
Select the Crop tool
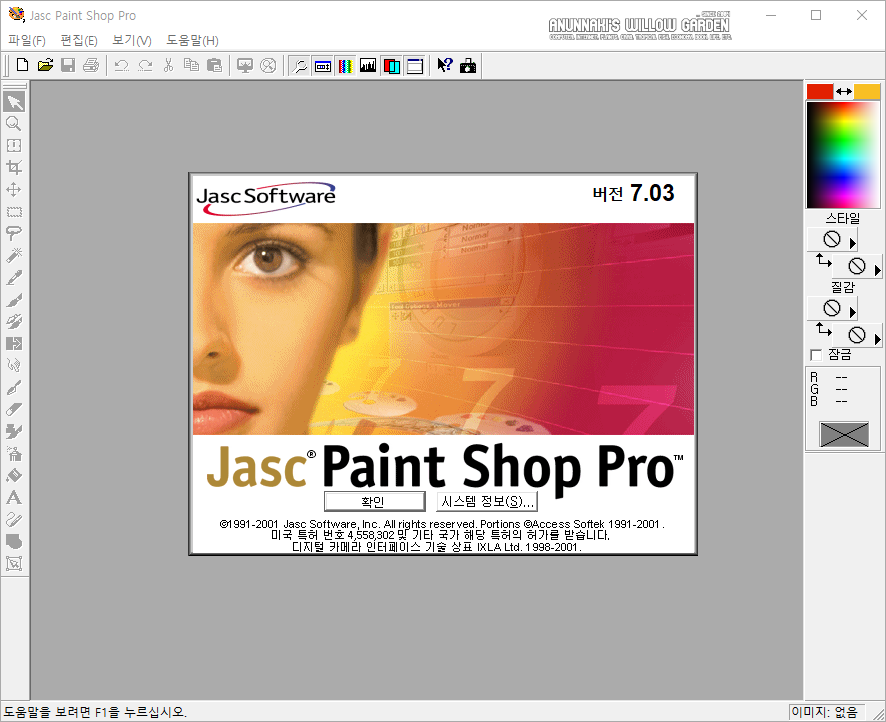pos(14,167)
